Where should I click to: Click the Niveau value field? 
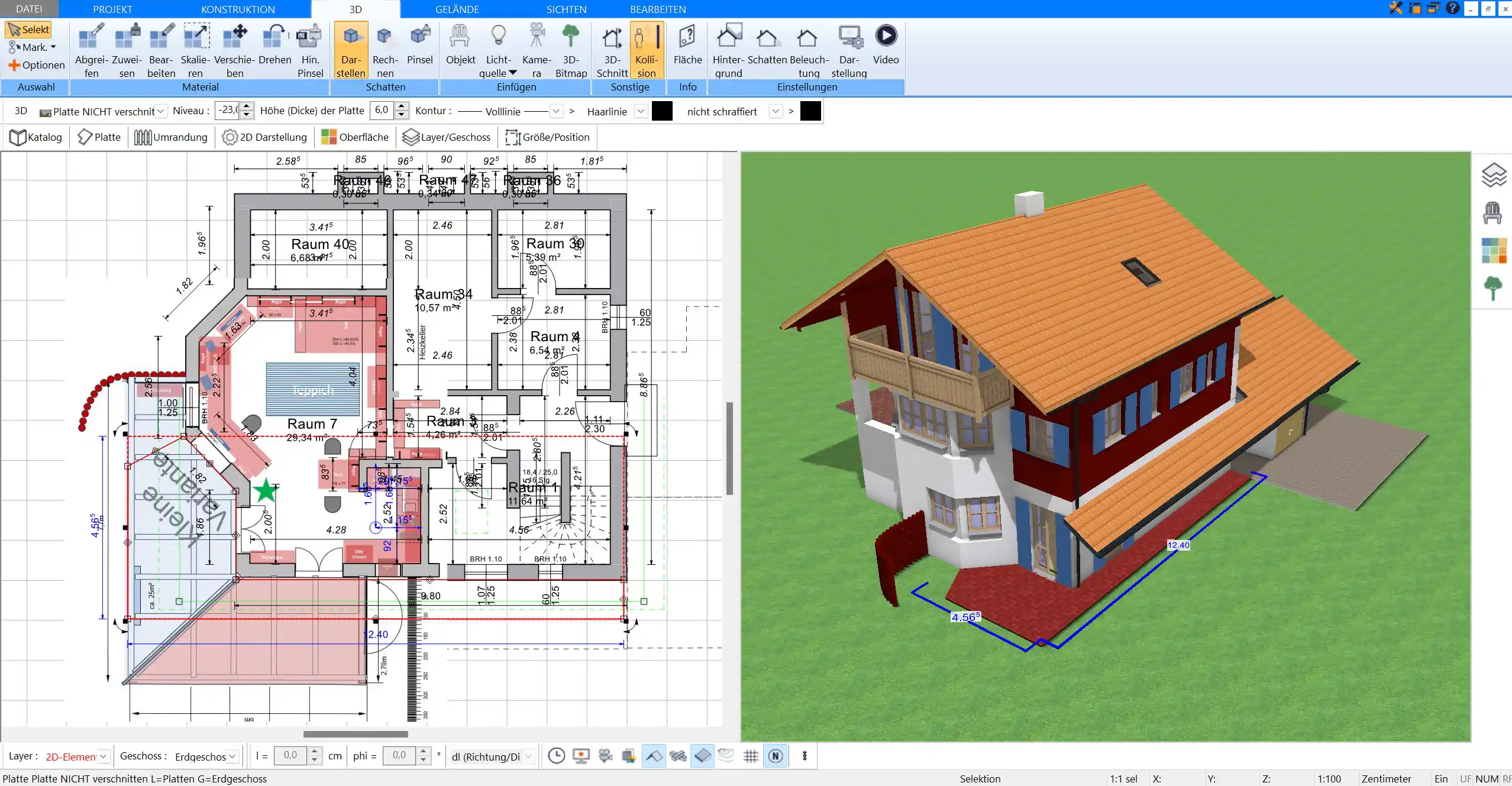click(x=228, y=111)
